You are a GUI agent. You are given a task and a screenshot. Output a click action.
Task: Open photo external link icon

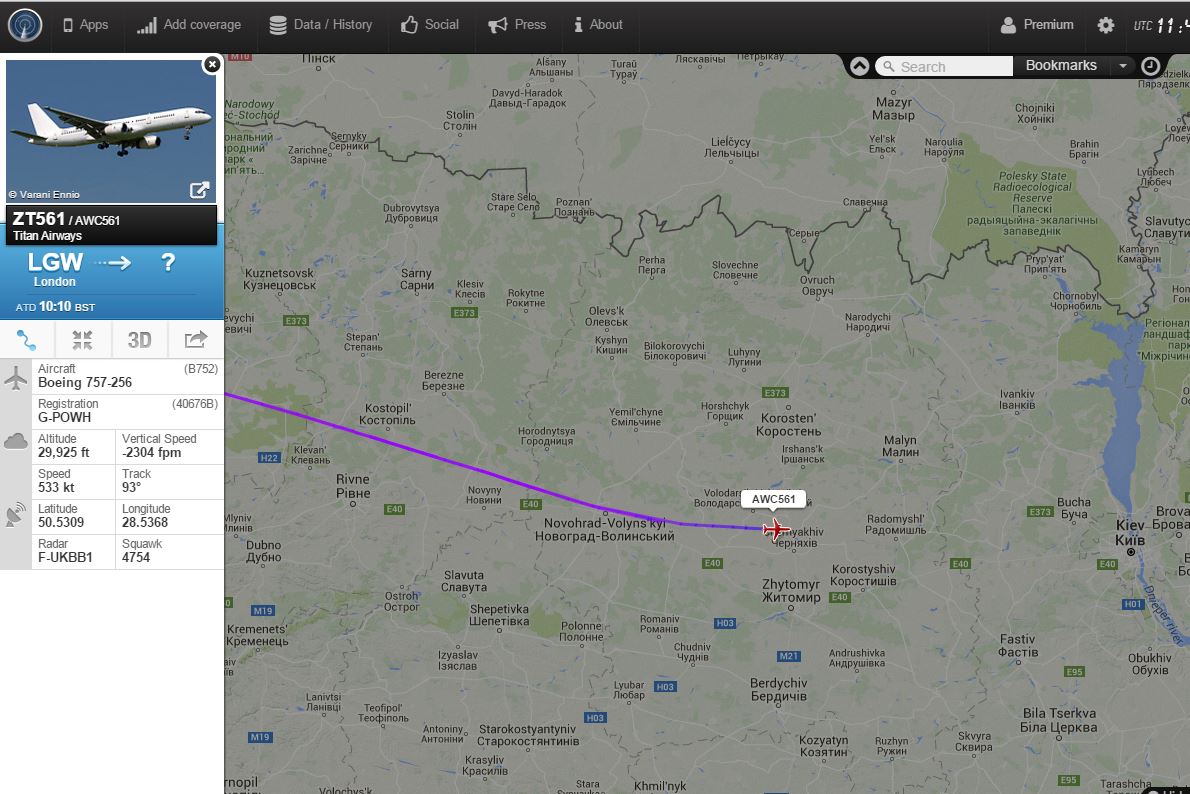coord(199,190)
